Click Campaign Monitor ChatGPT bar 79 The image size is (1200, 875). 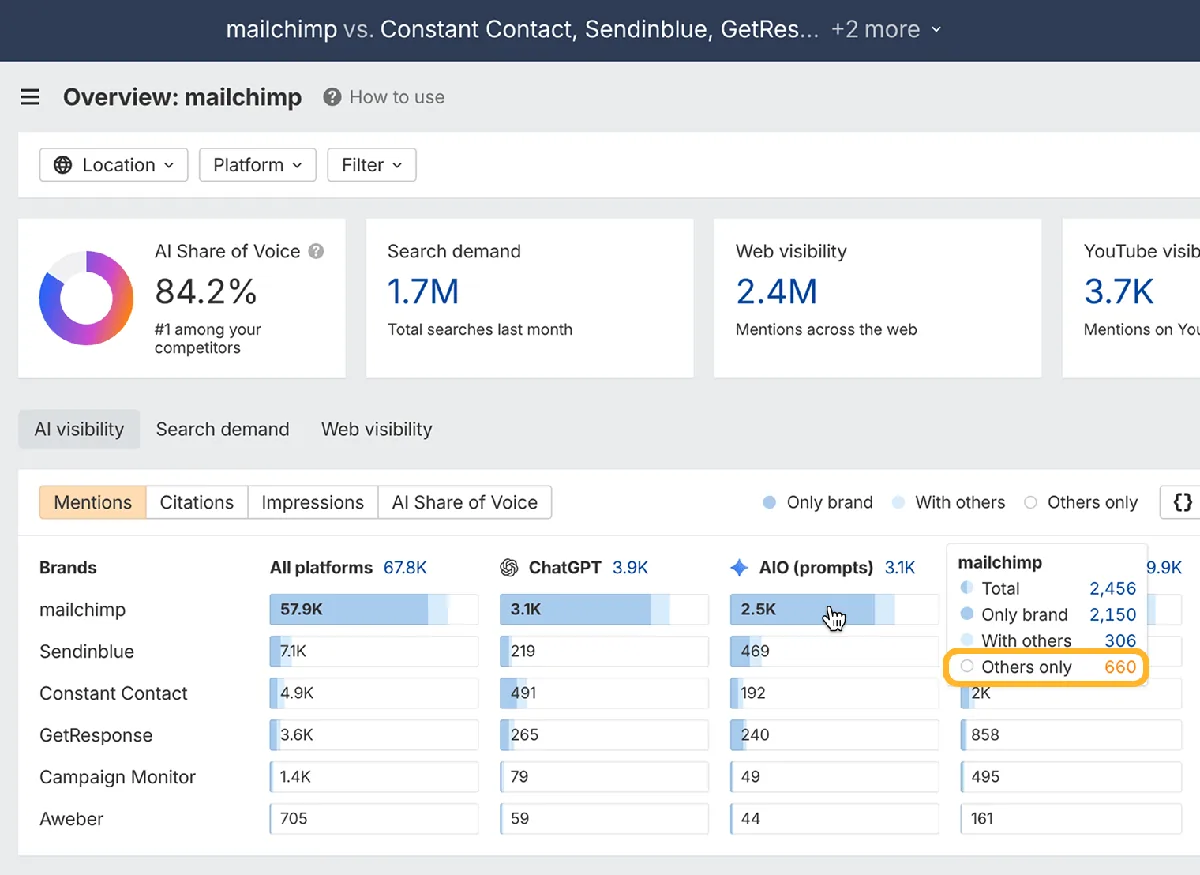click(604, 777)
